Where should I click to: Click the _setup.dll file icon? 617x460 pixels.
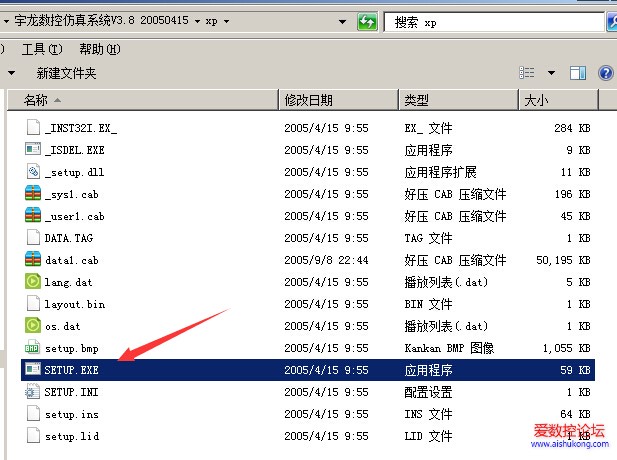33,172
